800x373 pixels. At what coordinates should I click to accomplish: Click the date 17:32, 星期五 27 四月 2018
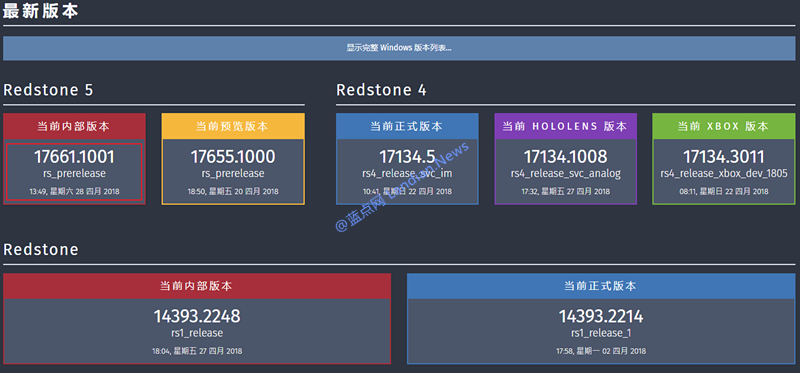pyautogui.click(x=566, y=191)
